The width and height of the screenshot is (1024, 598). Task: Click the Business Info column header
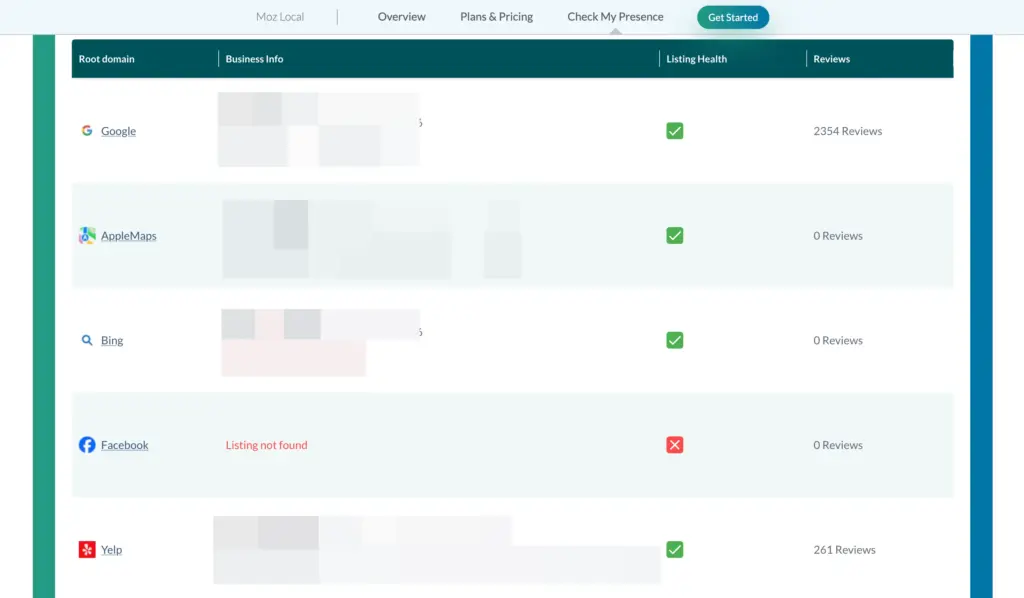point(254,59)
